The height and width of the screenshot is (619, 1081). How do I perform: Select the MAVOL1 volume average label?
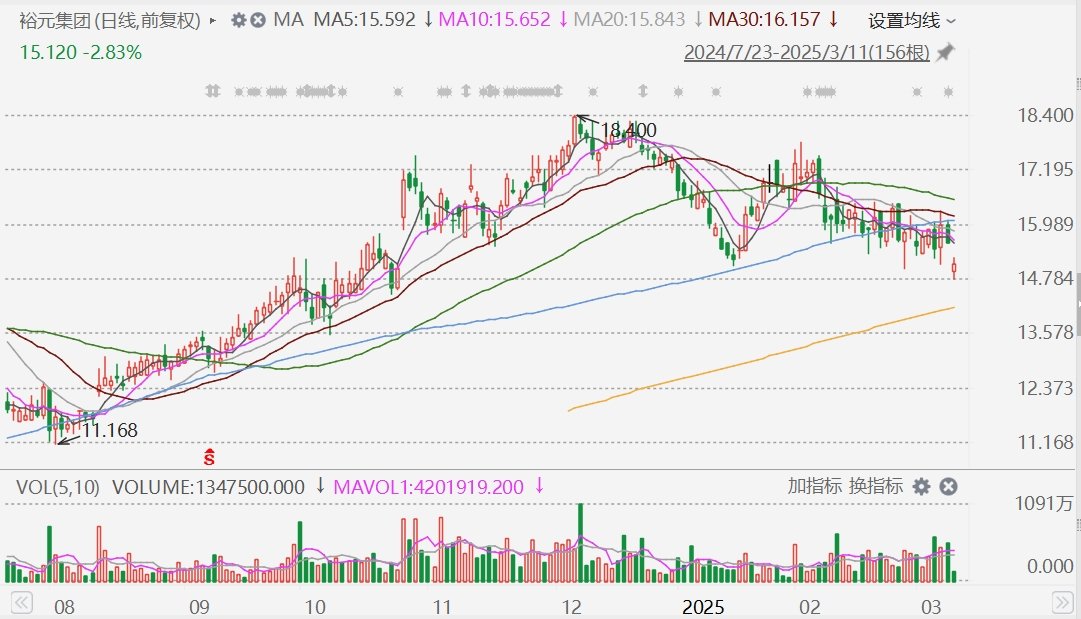pyautogui.click(x=428, y=487)
